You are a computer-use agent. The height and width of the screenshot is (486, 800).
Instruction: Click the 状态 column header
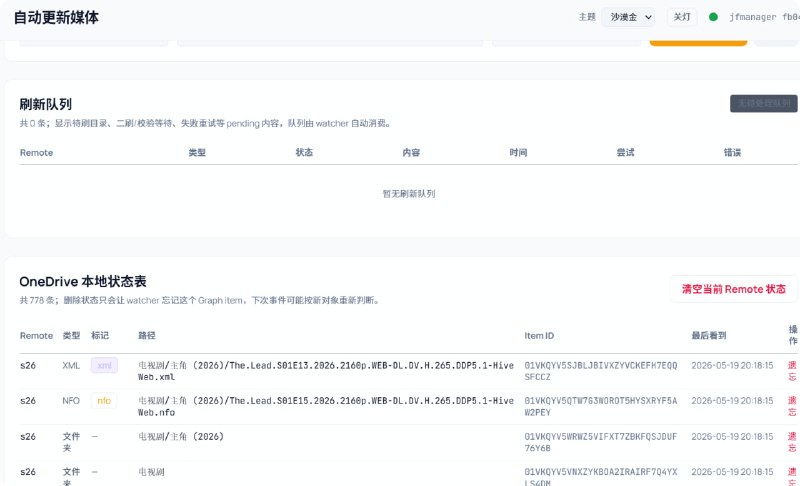(304, 152)
